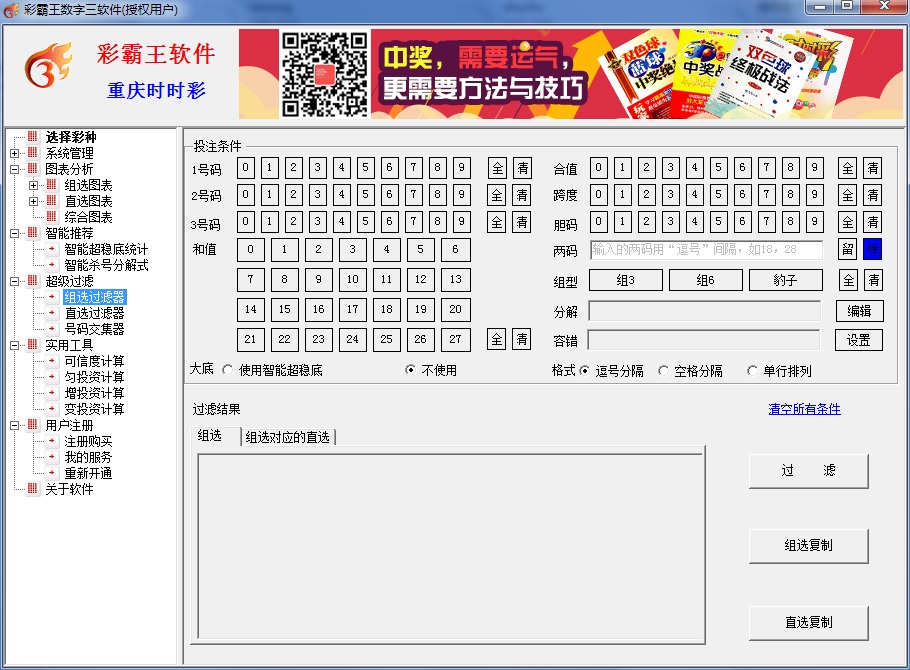Expand the 系统管理 tree node
This screenshot has width=910, height=670.
click(14, 153)
